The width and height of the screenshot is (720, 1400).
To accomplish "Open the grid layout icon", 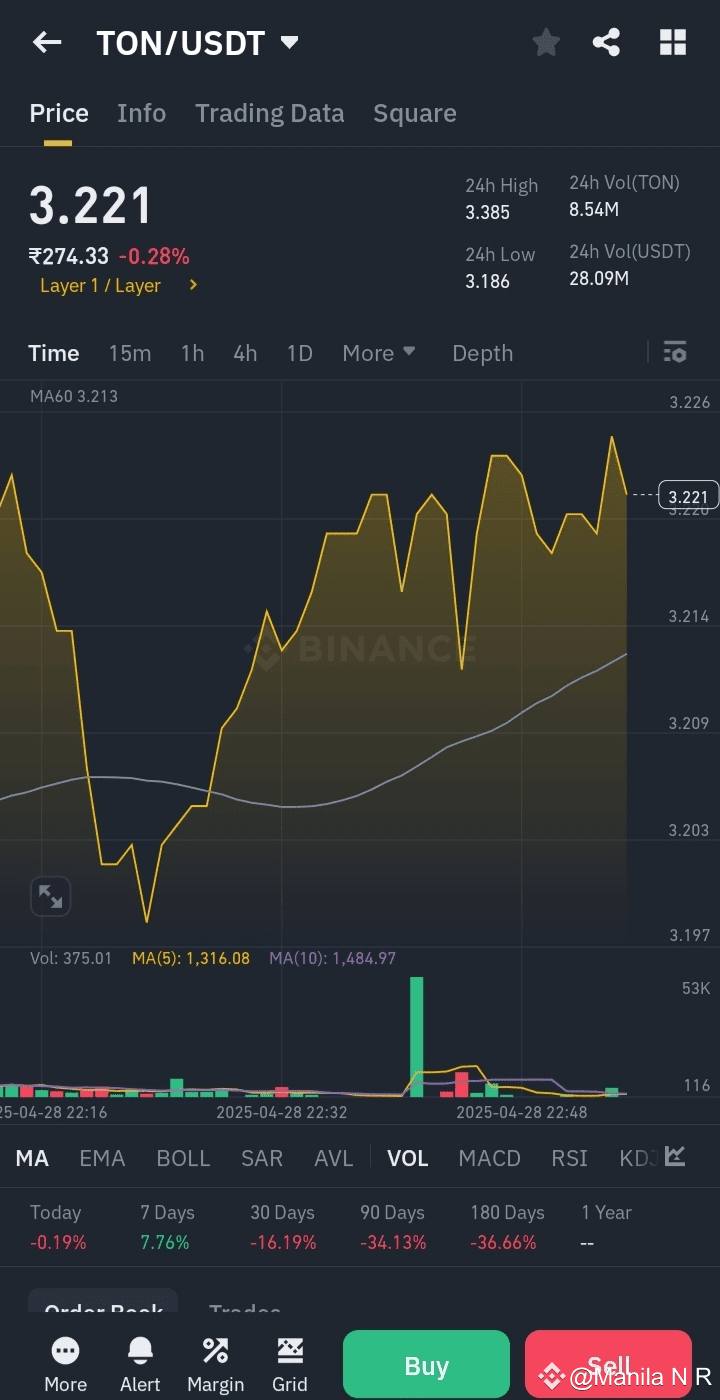I will point(673,42).
